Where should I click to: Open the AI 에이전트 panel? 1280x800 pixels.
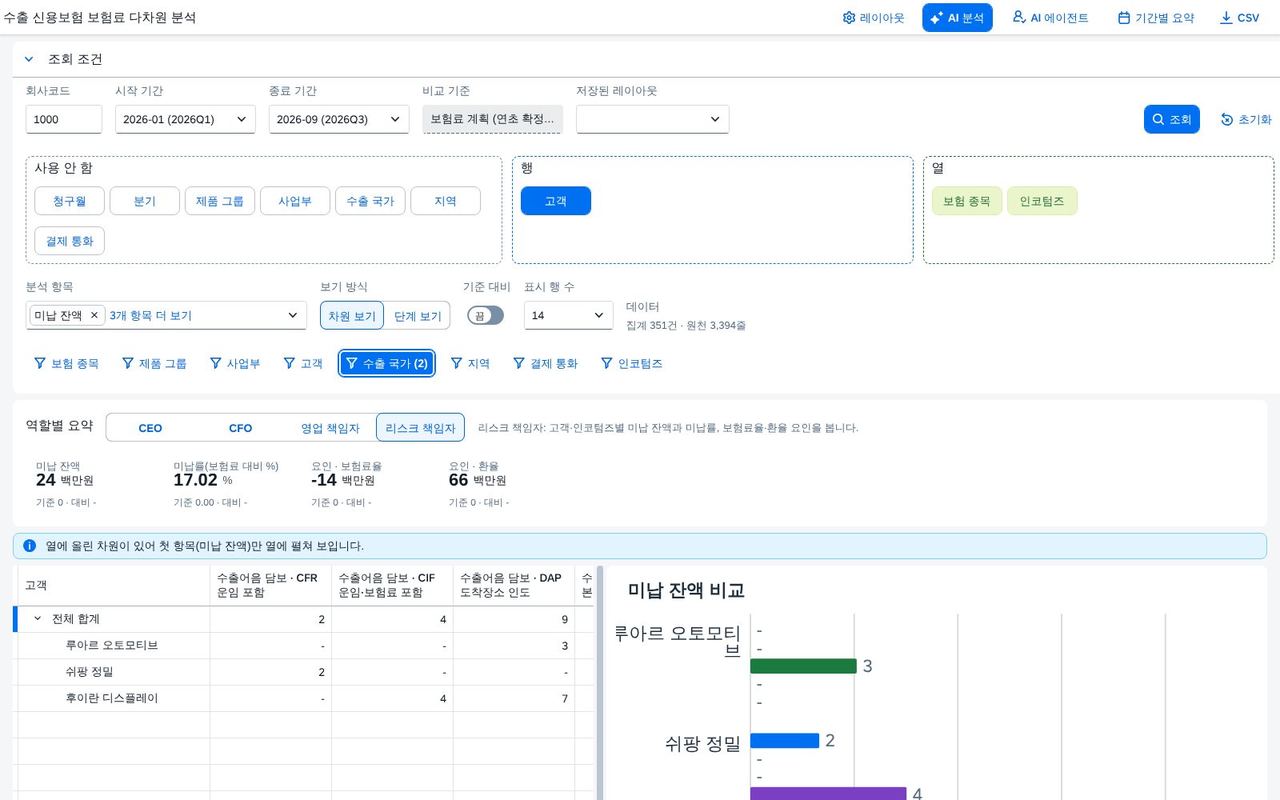tap(1050, 18)
